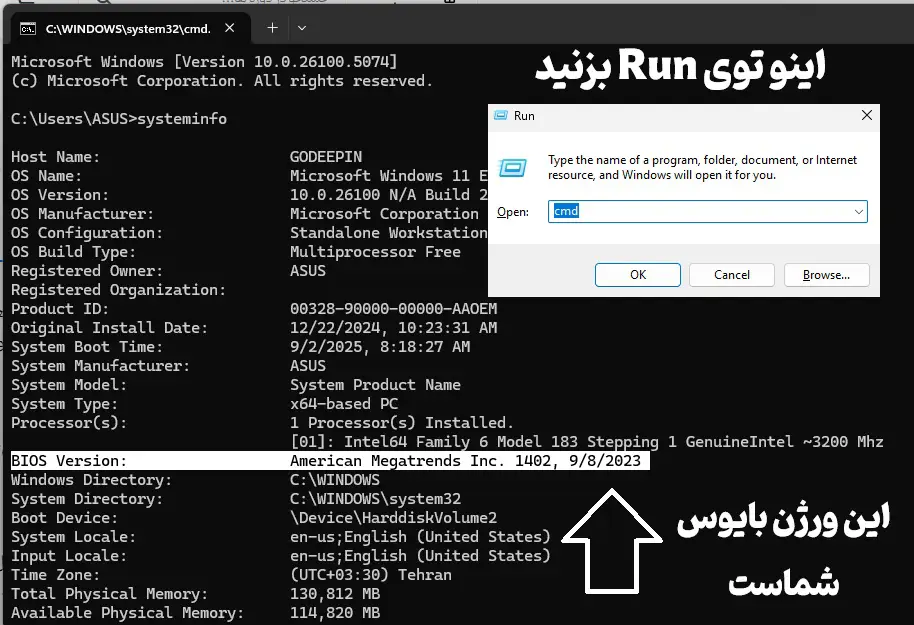Click the Microsoft Corporation manufacturer value
Viewport: 914px width, 625px height.
click(x=384, y=214)
